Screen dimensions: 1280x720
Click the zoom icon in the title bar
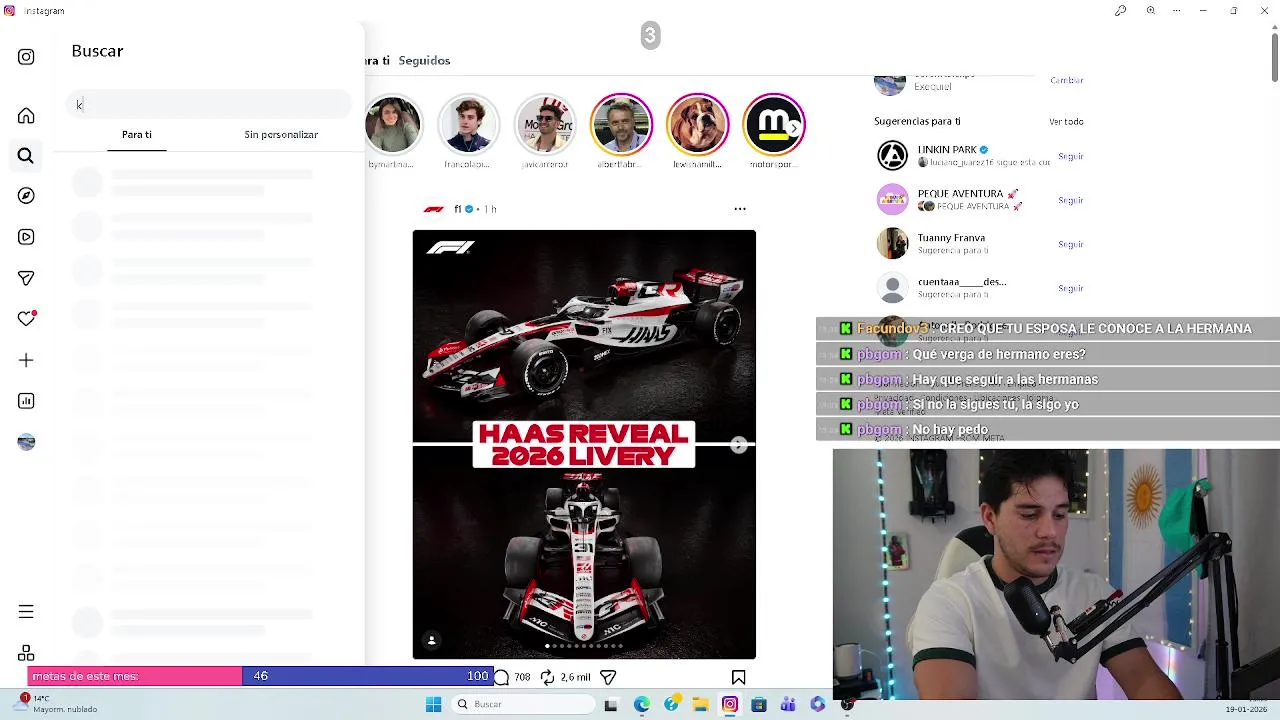[1151, 11]
